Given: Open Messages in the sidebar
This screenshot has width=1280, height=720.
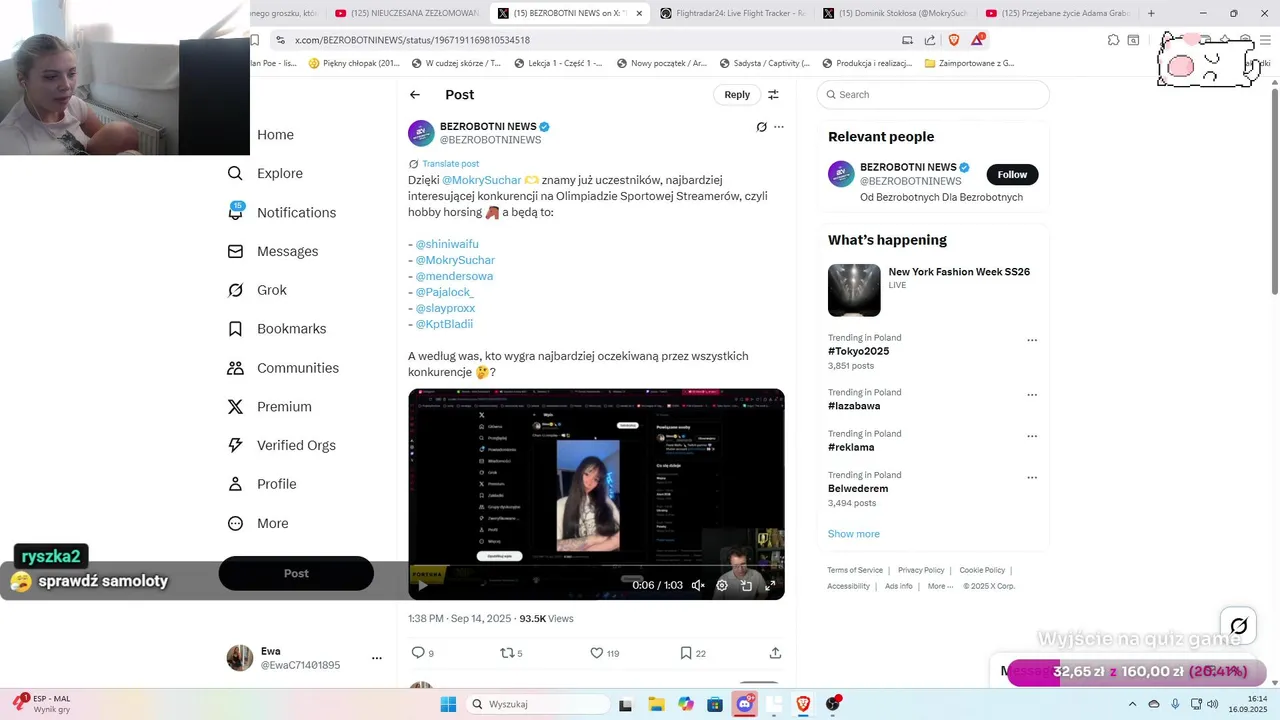Looking at the screenshot, I should [273, 251].
